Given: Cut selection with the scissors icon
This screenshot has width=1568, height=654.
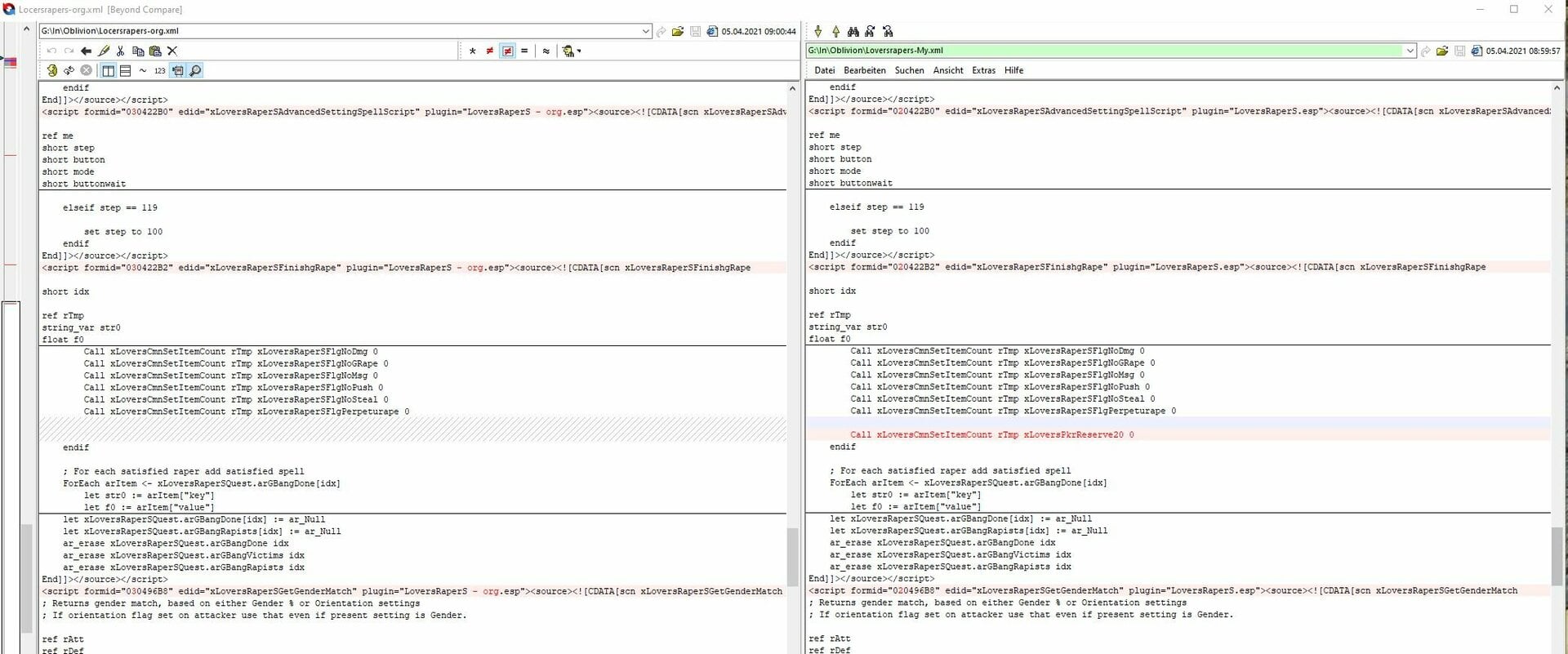Looking at the screenshot, I should coord(121,51).
